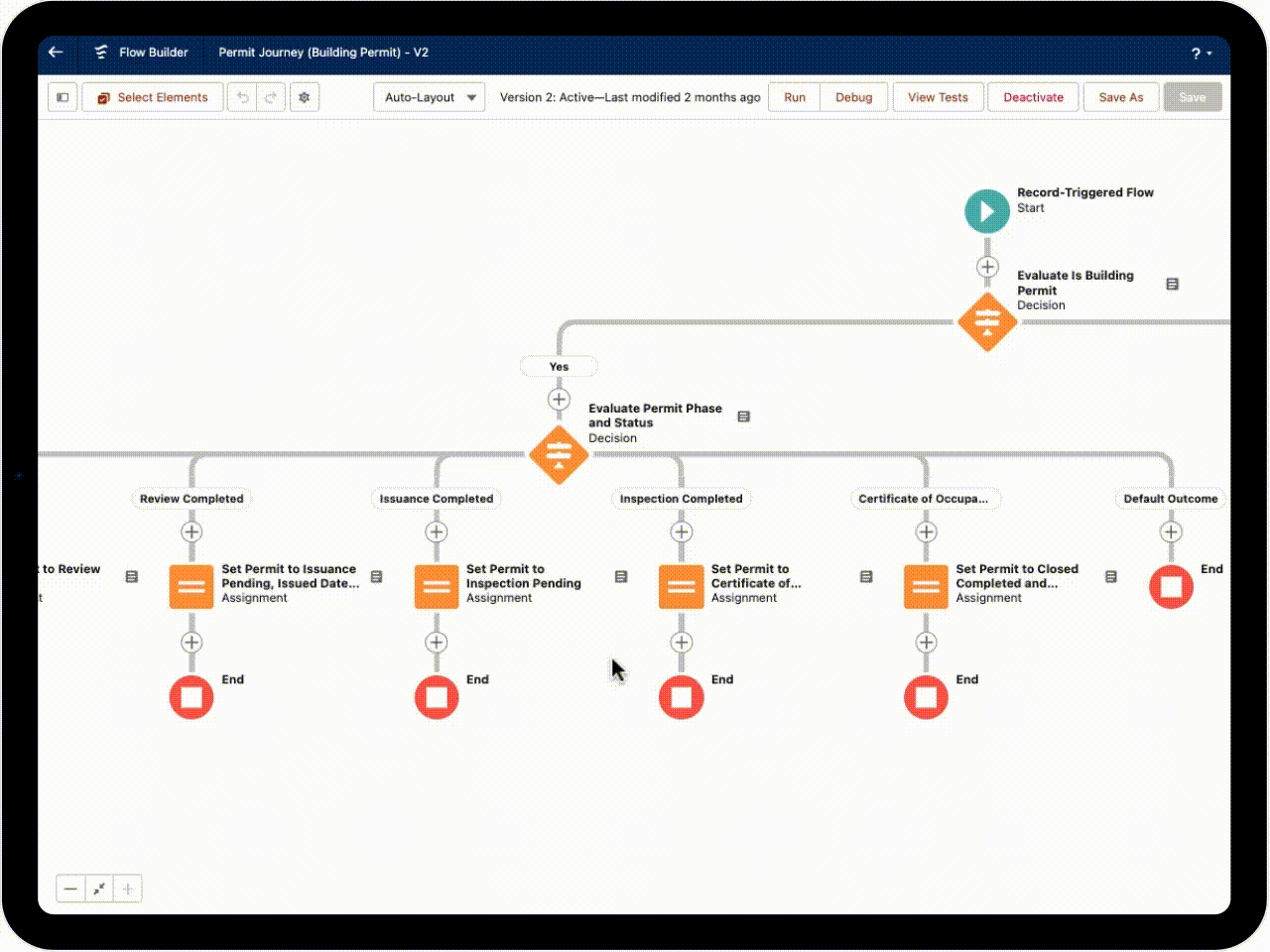Zoom out the canvas with minus button
Screen dimensions: 1270x952
click(x=70, y=889)
